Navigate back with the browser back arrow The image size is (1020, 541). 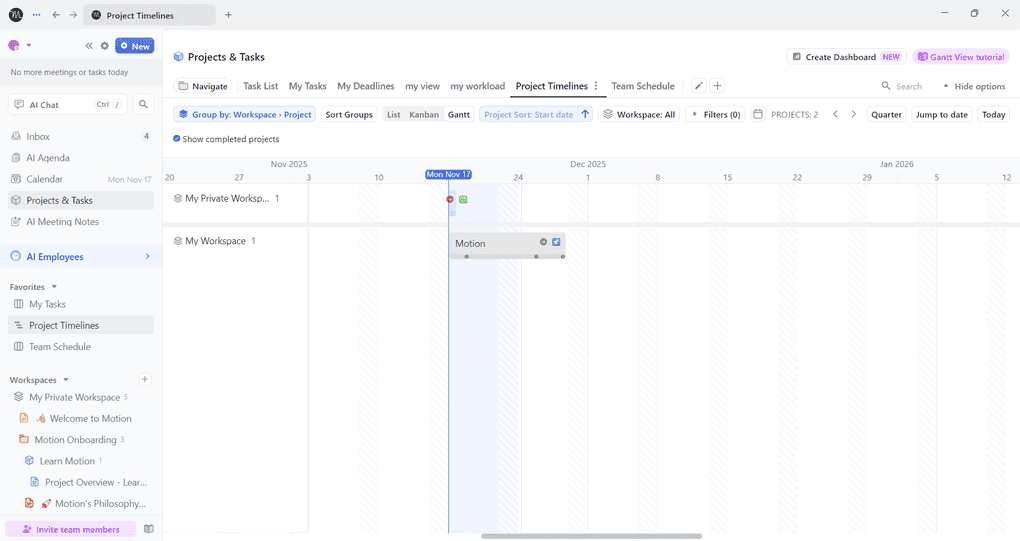[x=56, y=14]
